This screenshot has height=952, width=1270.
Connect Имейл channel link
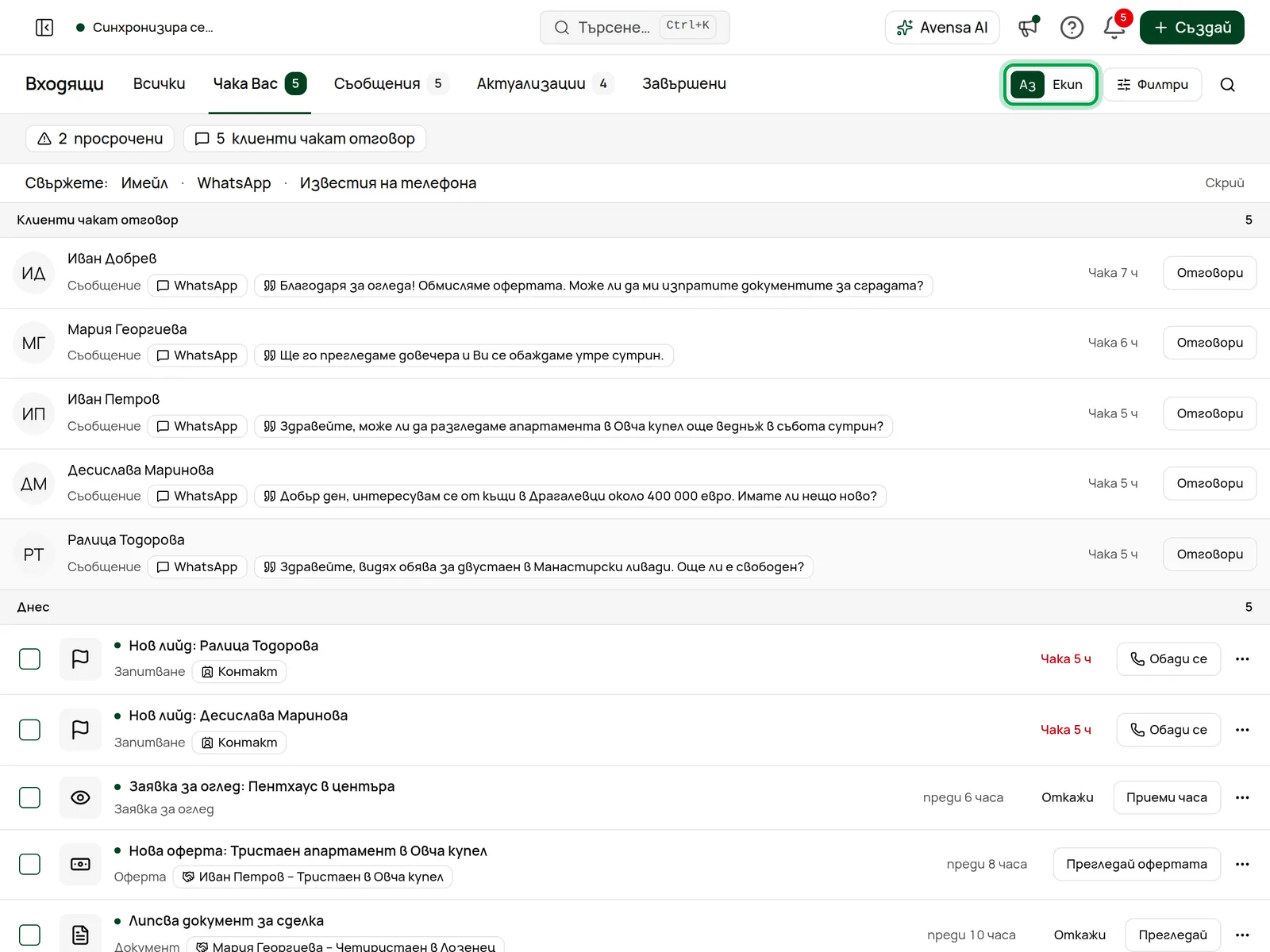point(144,183)
